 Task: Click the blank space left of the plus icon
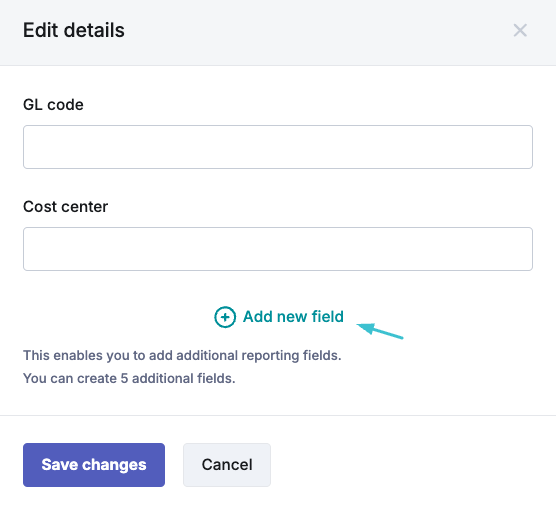tap(117, 317)
